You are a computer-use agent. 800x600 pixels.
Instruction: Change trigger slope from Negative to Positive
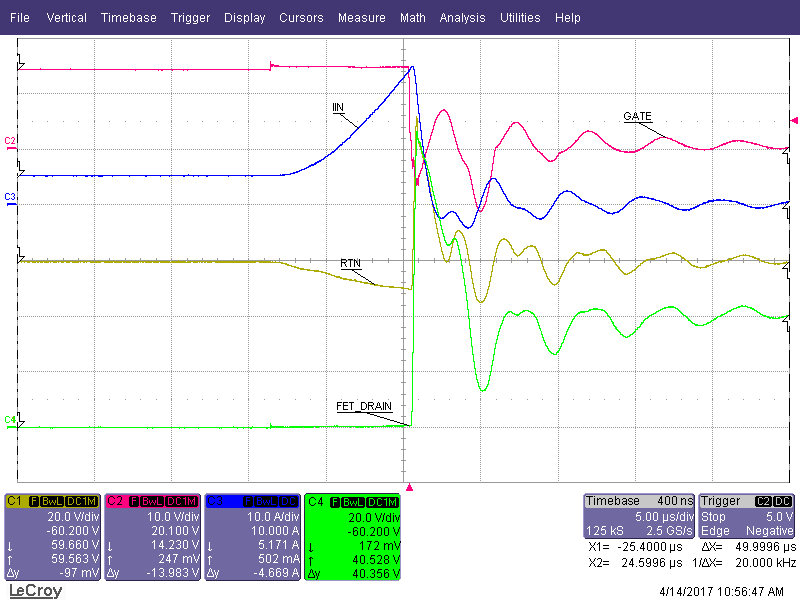(769, 529)
